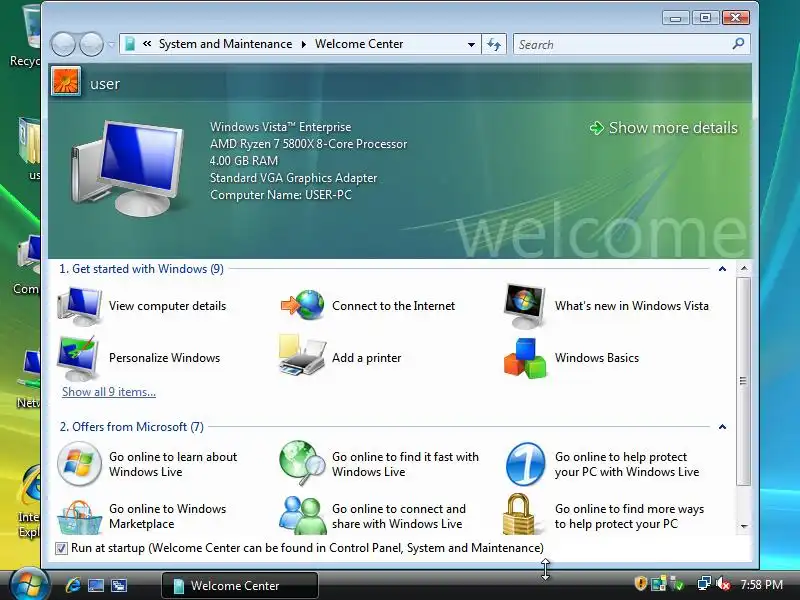Viewport: 800px width, 600px height.
Task: Click System and Maintenance in the breadcrumb
Action: click(x=226, y=44)
